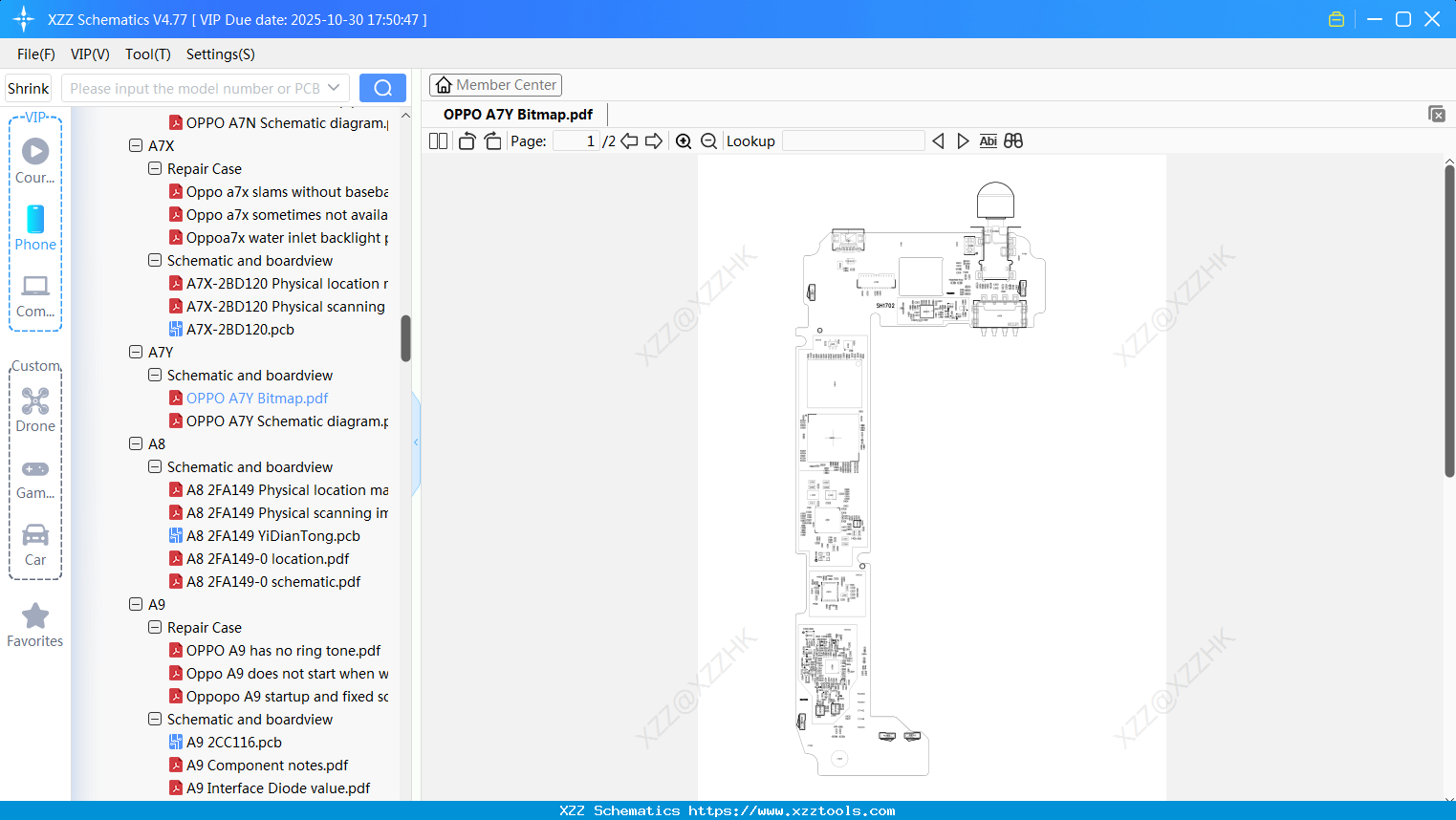Collapse Schematic and boardview under A7X
This screenshot has width=1456, height=820.
pos(155,261)
